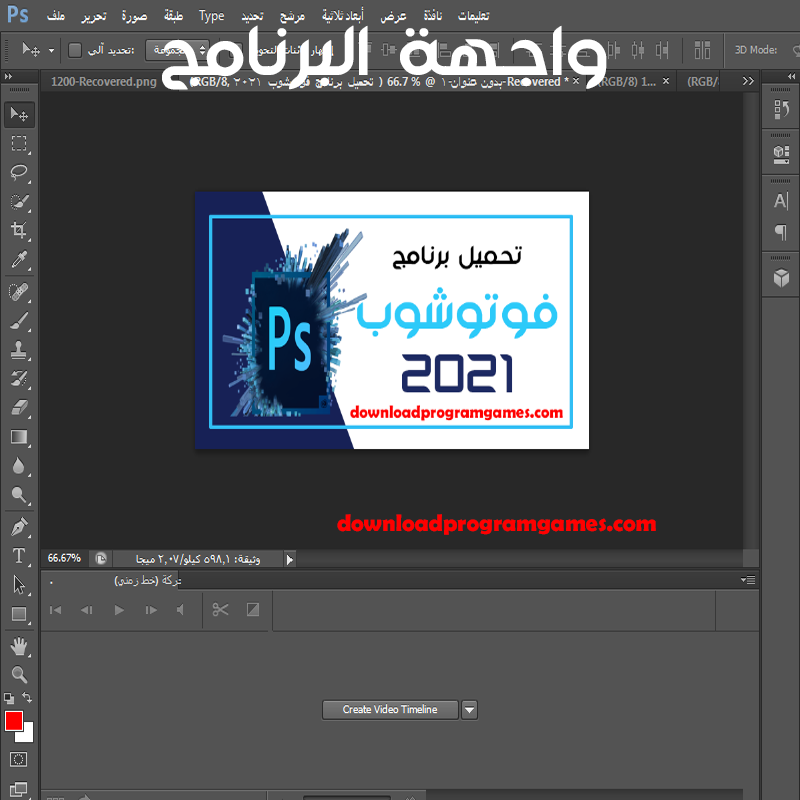Select the Hand tool
This screenshot has width=800, height=800.
pos(19,647)
